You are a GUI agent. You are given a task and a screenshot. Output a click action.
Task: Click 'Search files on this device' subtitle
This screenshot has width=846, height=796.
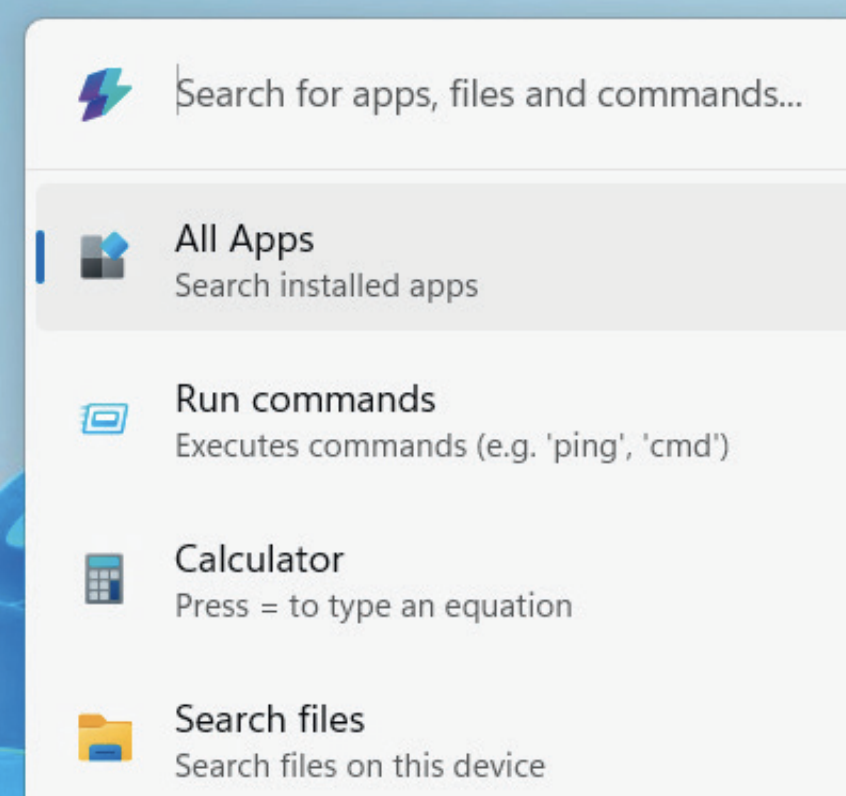tap(360, 767)
